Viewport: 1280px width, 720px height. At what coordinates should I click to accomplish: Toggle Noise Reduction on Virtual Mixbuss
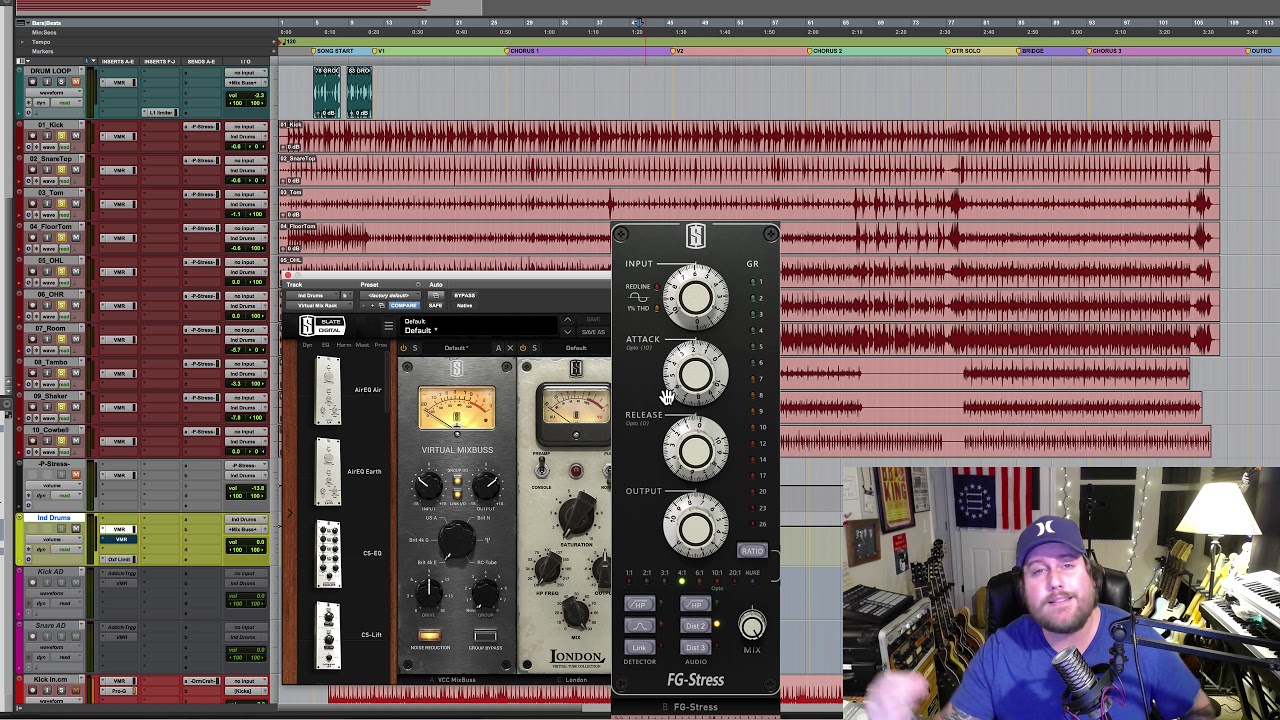coord(429,635)
